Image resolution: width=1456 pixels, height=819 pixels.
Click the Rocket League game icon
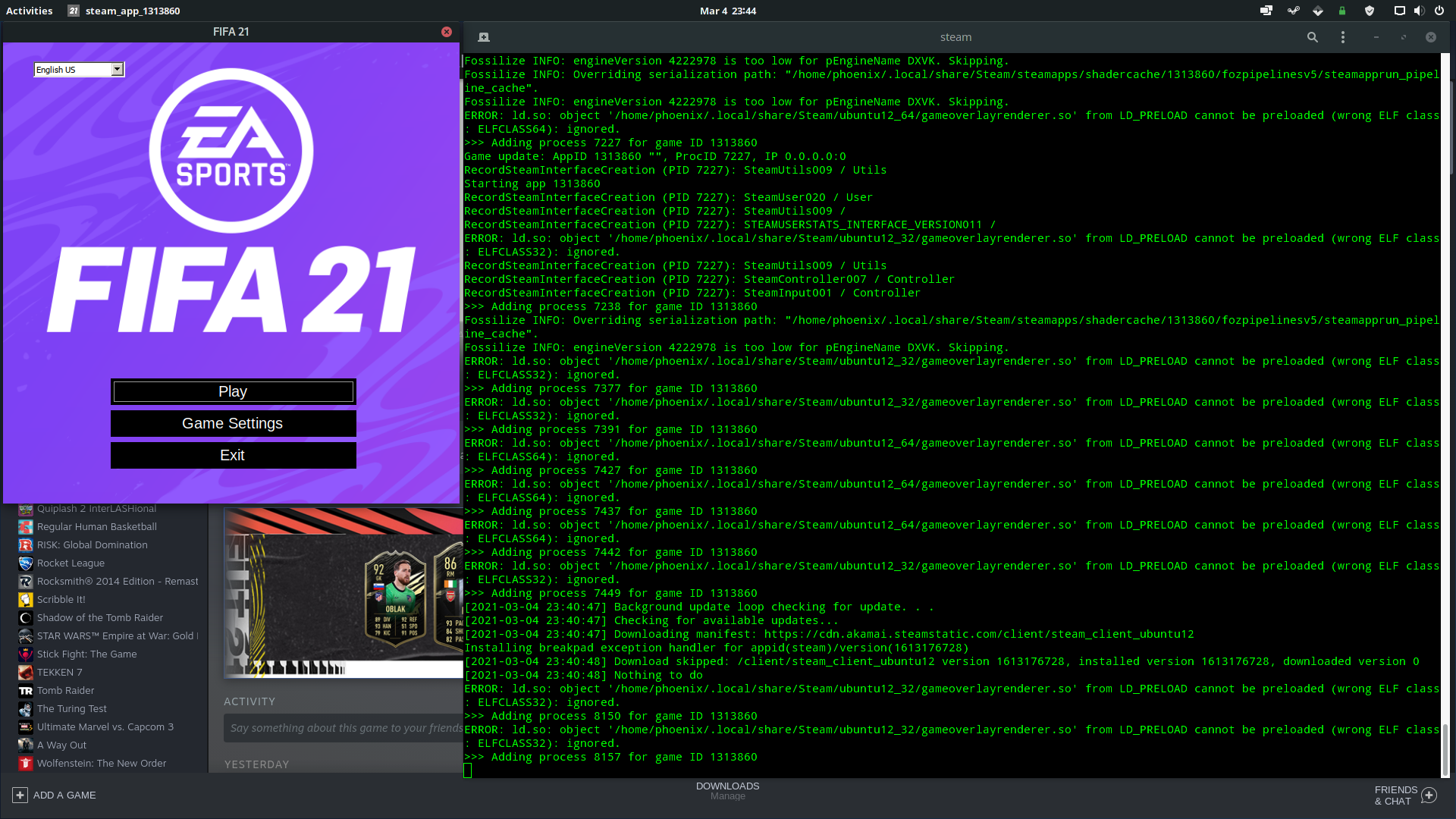pos(26,563)
